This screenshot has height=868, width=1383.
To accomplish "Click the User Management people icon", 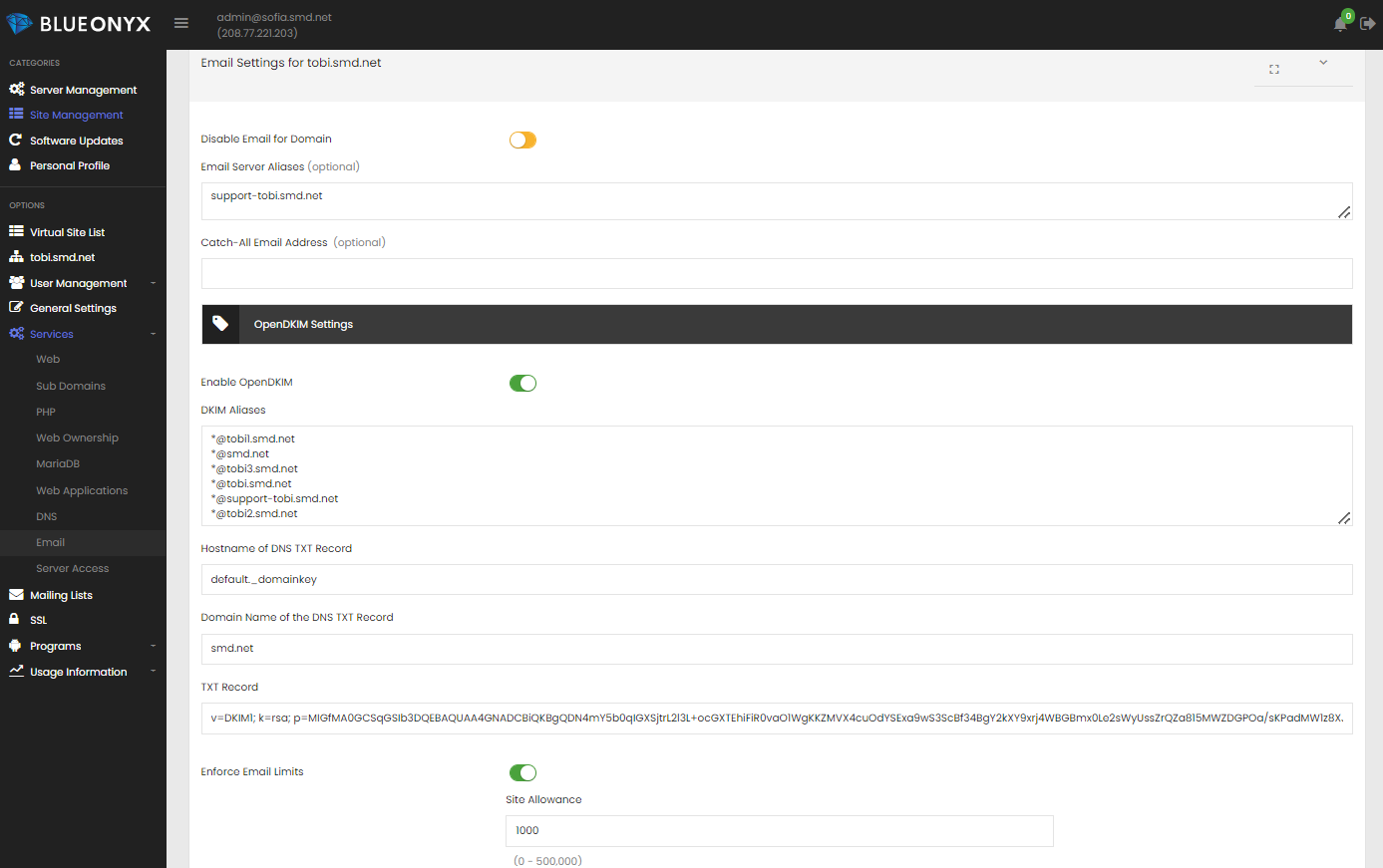I will [x=16, y=282].
